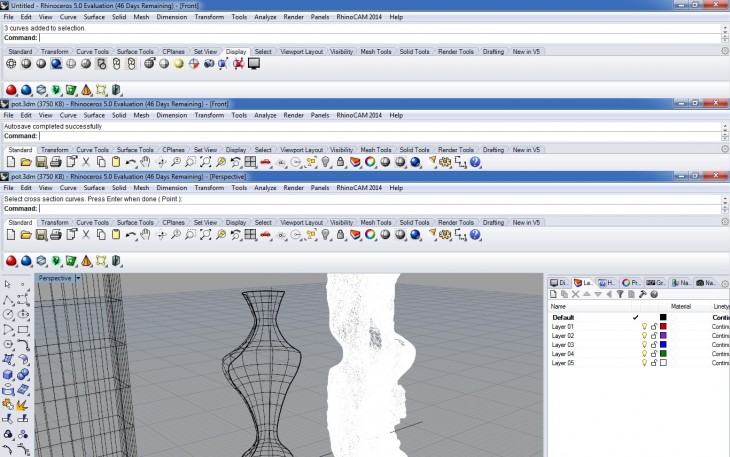Turn off the Layer 05 lightbulb
This screenshot has height=457, width=730.
pyautogui.click(x=644, y=363)
